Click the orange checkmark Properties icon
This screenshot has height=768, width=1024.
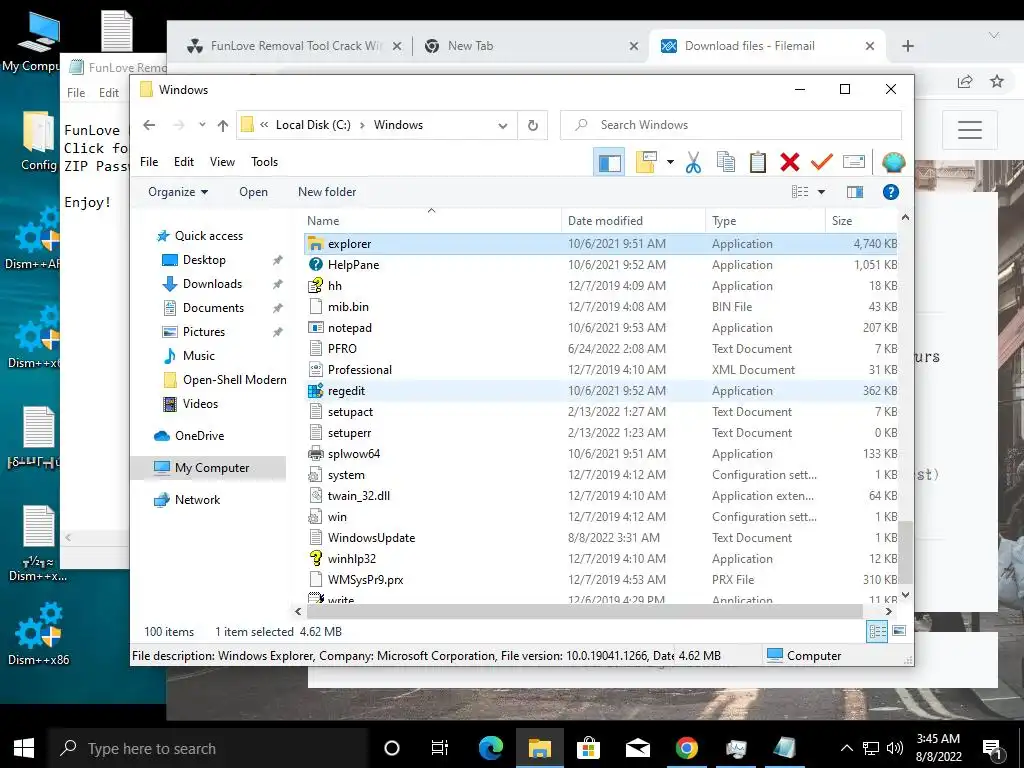tap(822, 161)
